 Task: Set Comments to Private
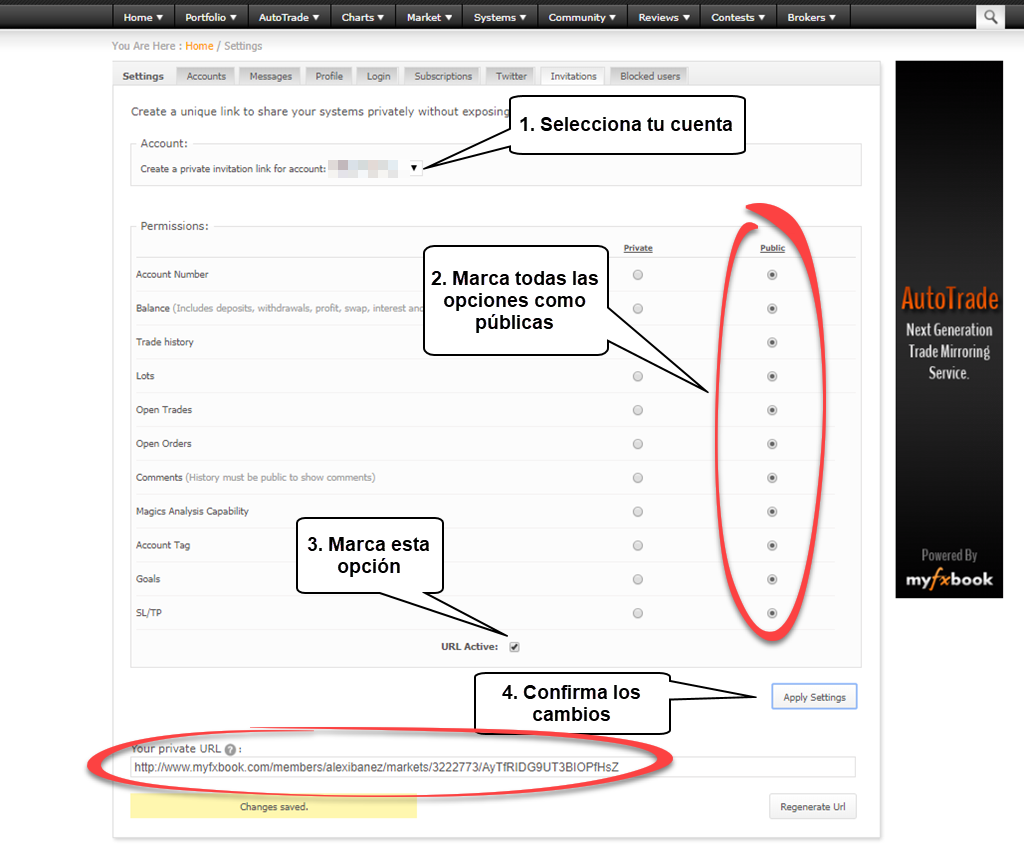coord(637,479)
